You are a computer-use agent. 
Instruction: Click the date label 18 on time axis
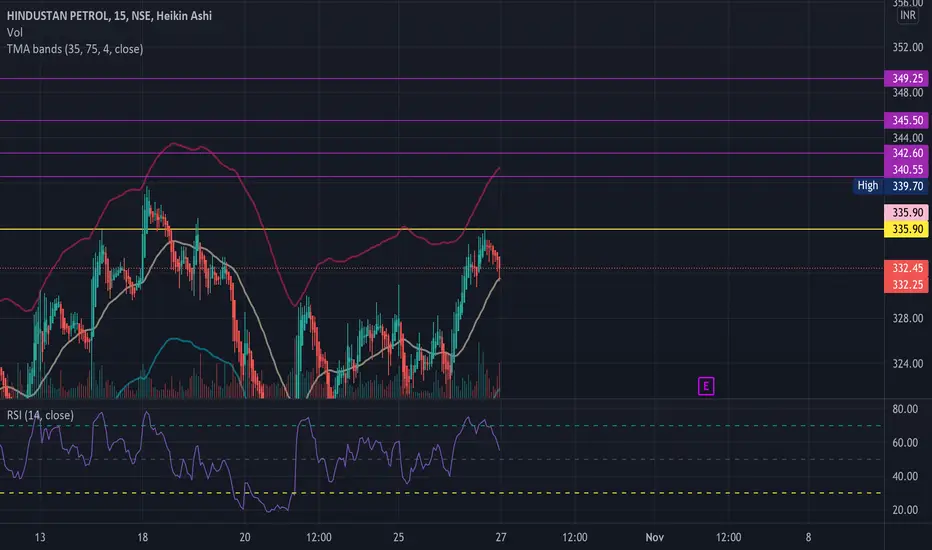point(143,538)
